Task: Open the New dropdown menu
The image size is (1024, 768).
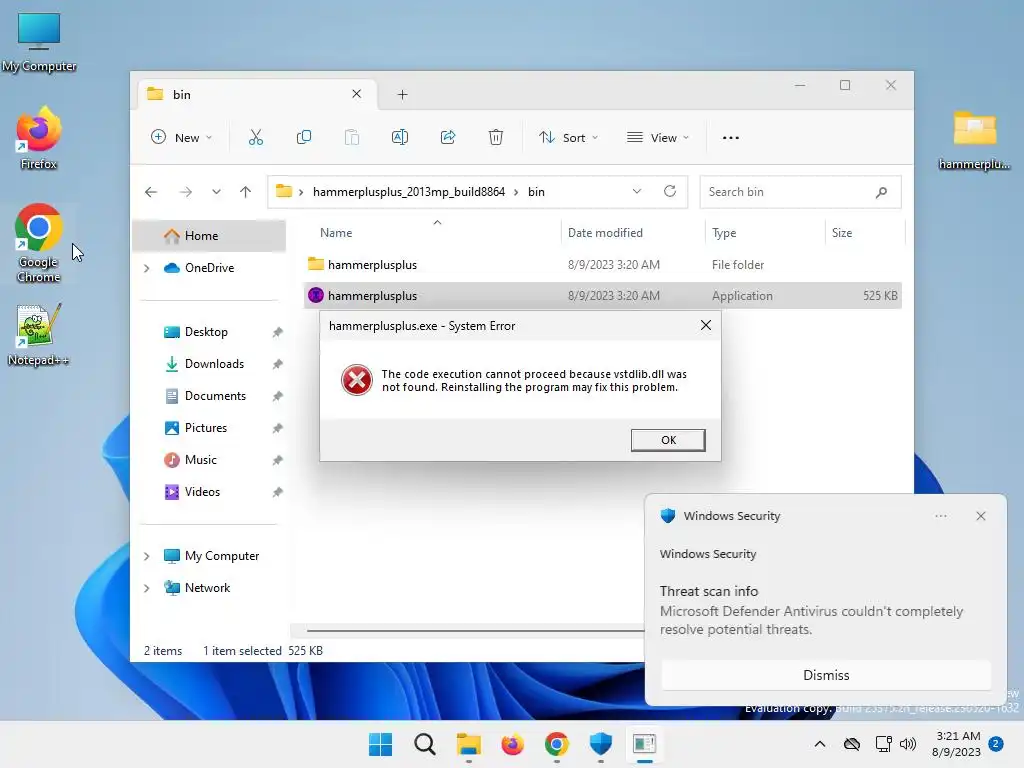Action: click(182, 138)
